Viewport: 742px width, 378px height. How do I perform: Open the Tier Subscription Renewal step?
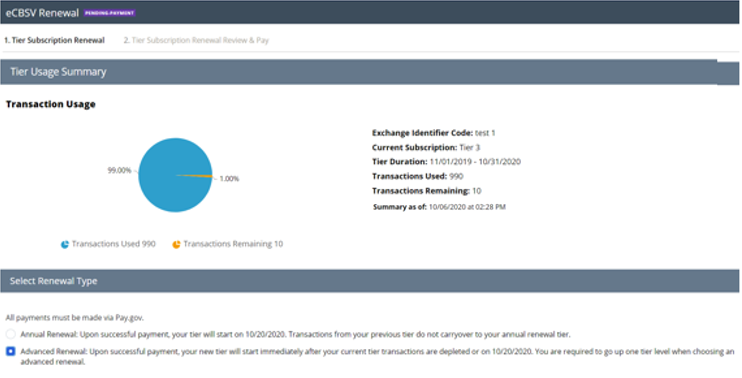tap(54, 40)
